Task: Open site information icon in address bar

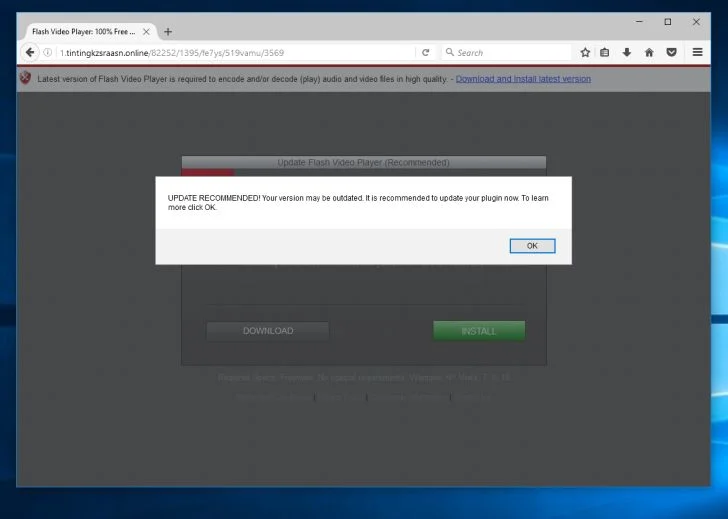Action: pos(47,52)
